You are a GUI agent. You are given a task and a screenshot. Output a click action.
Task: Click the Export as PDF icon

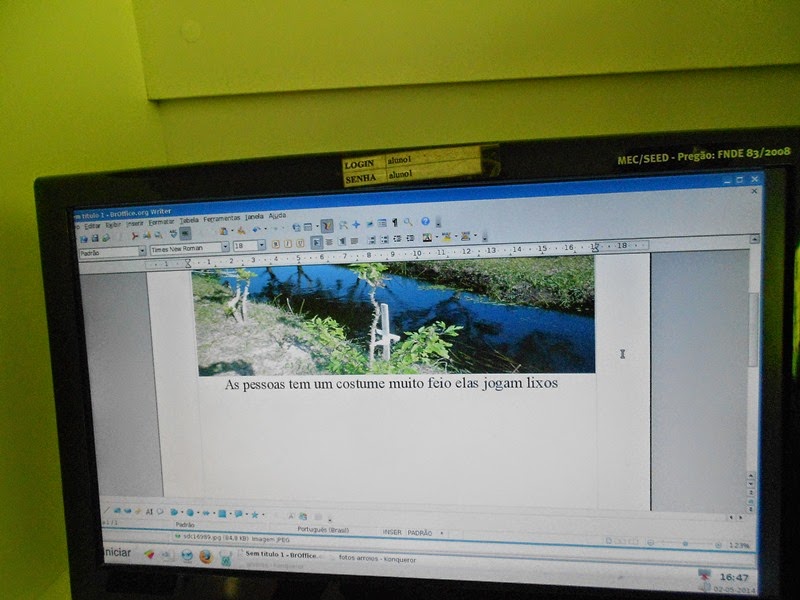point(135,236)
